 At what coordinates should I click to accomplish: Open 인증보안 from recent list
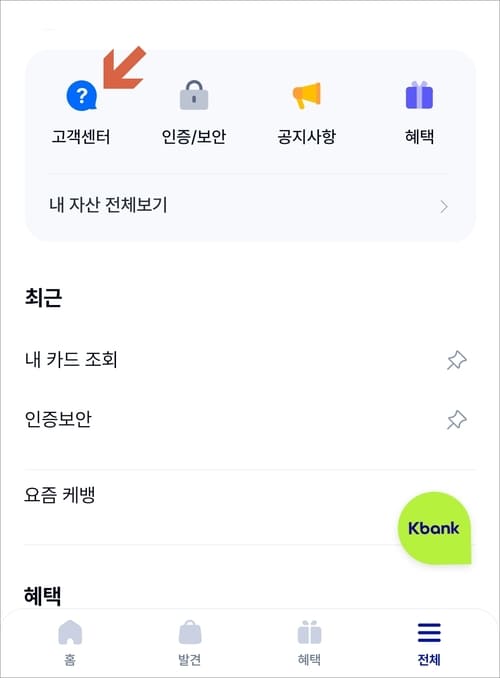(58, 419)
